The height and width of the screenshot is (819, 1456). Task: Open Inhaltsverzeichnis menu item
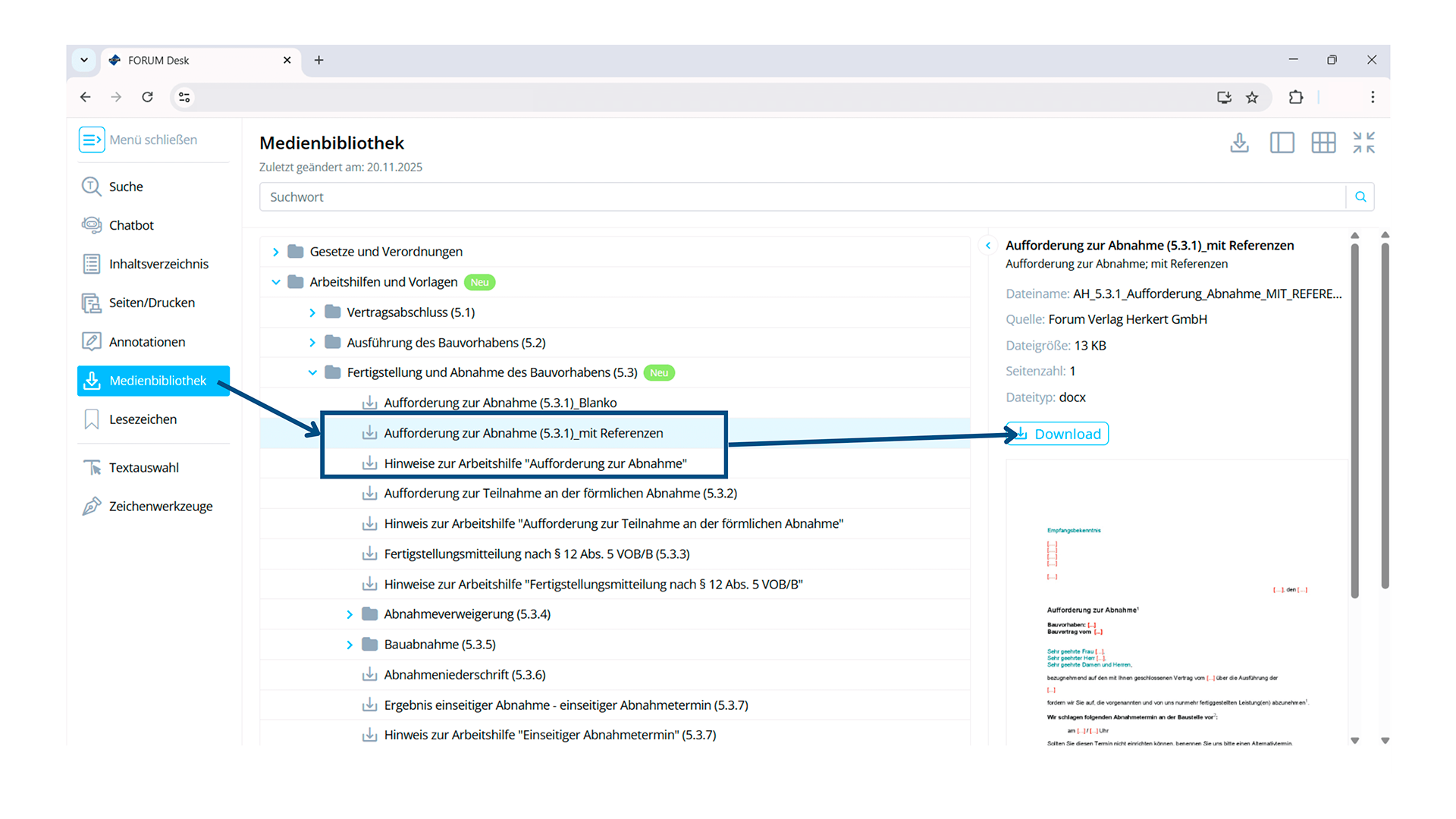[x=158, y=264]
